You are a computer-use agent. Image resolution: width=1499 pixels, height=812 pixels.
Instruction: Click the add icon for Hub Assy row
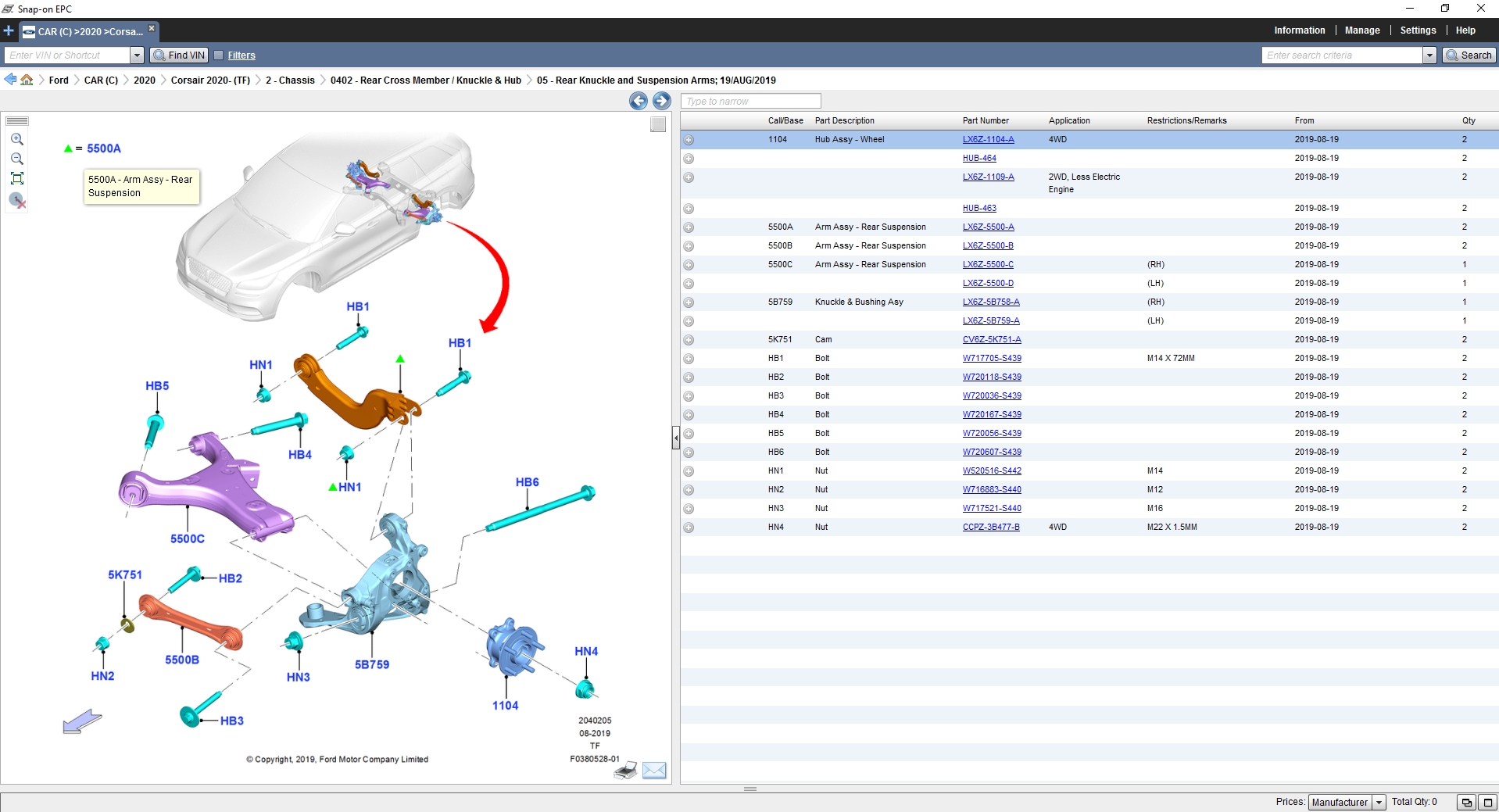tap(689, 140)
